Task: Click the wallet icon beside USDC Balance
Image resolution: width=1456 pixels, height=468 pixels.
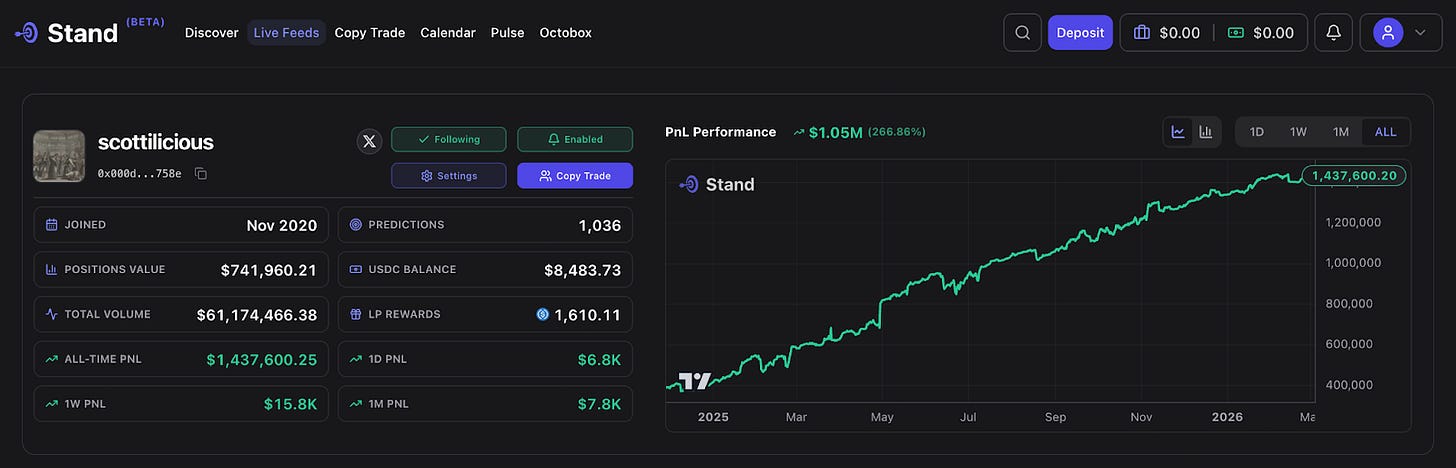Action: 356,269
